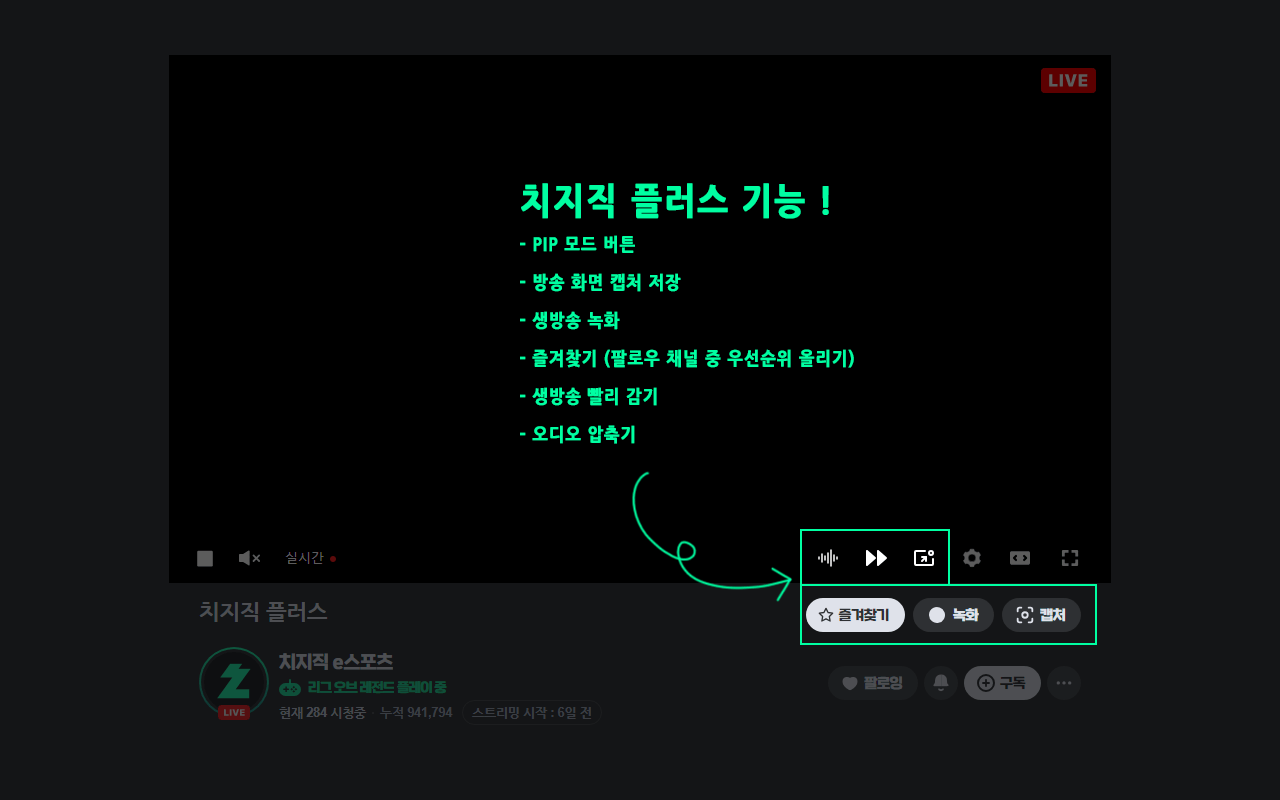Follow the channel with 팔로잉 button
This screenshot has width=1280, height=800.
pyautogui.click(x=873, y=683)
